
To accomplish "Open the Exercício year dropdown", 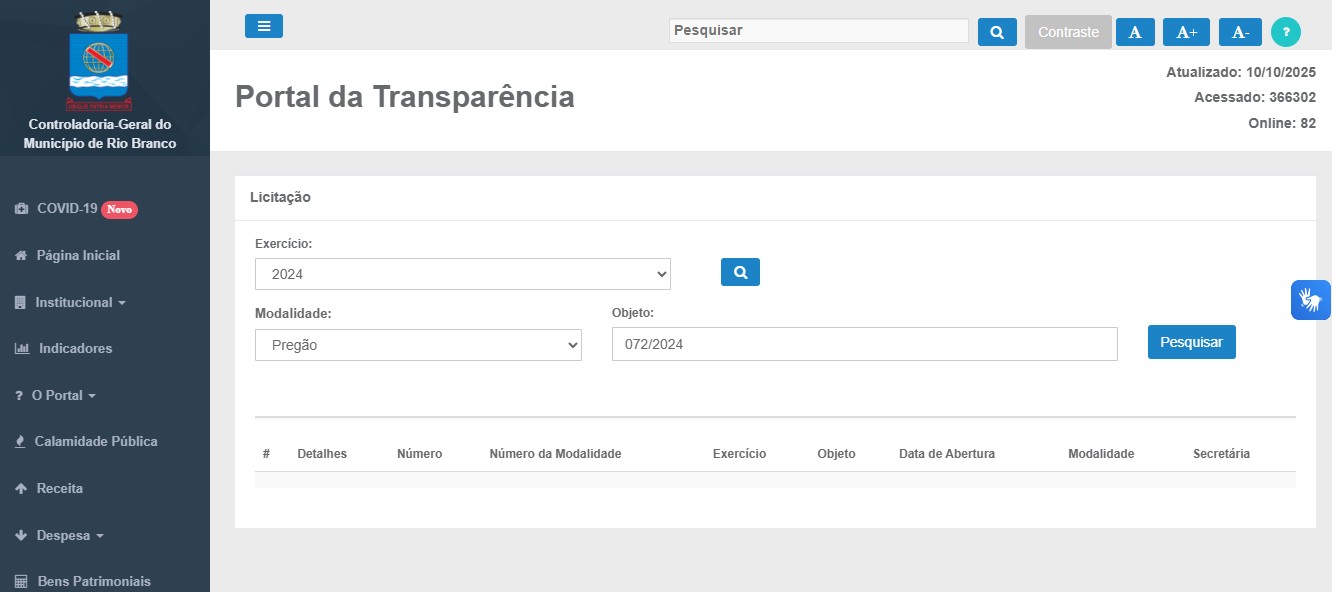I will 462,274.
